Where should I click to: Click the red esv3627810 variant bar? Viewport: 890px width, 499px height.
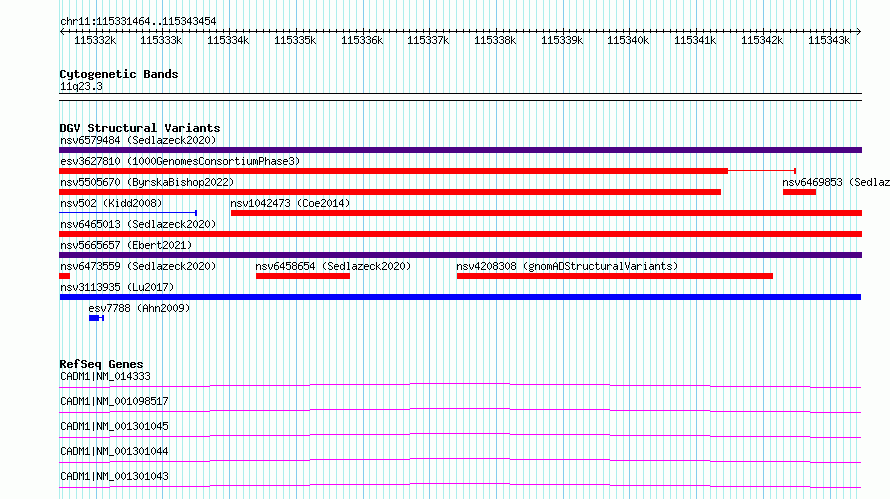click(x=393, y=171)
